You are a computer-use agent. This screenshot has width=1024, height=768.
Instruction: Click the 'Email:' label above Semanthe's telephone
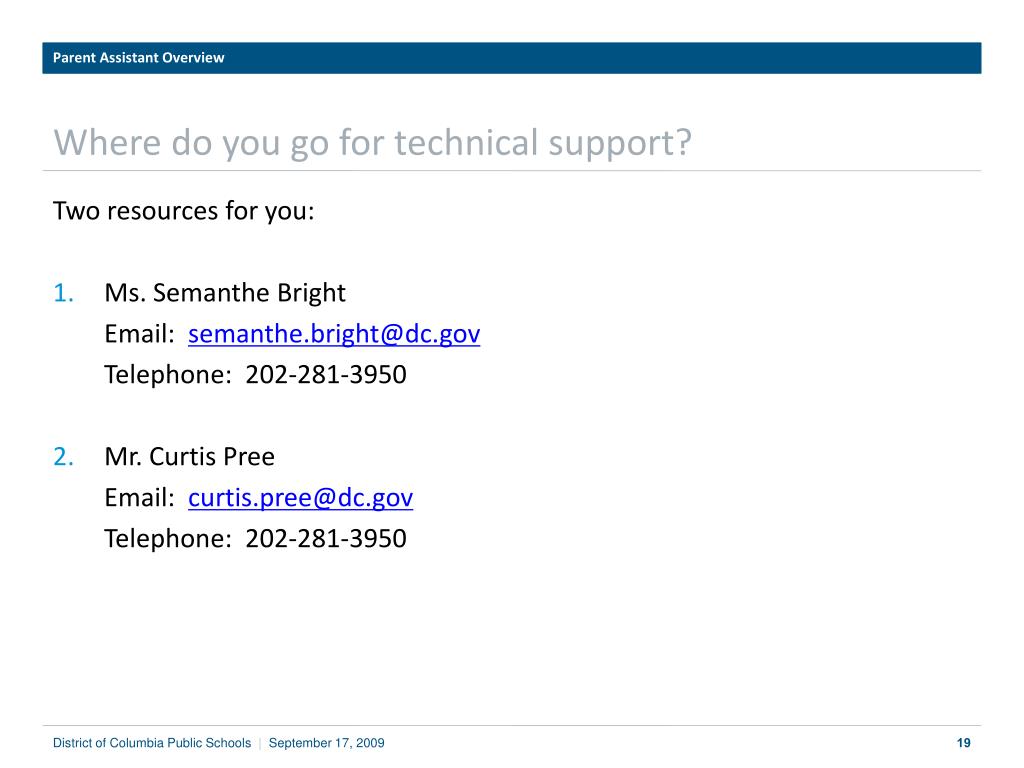(x=140, y=334)
